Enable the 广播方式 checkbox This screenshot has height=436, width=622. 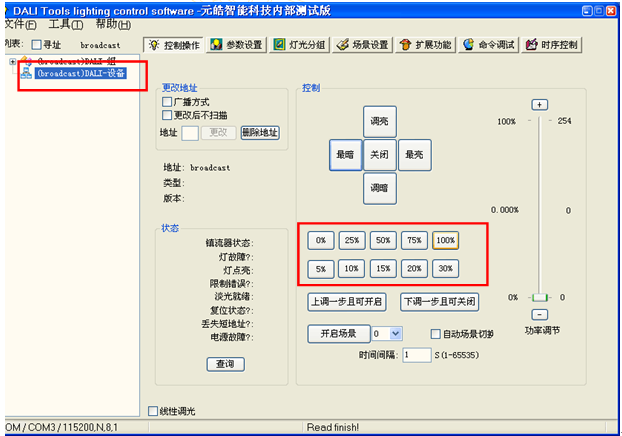pyautogui.click(x=168, y=102)
